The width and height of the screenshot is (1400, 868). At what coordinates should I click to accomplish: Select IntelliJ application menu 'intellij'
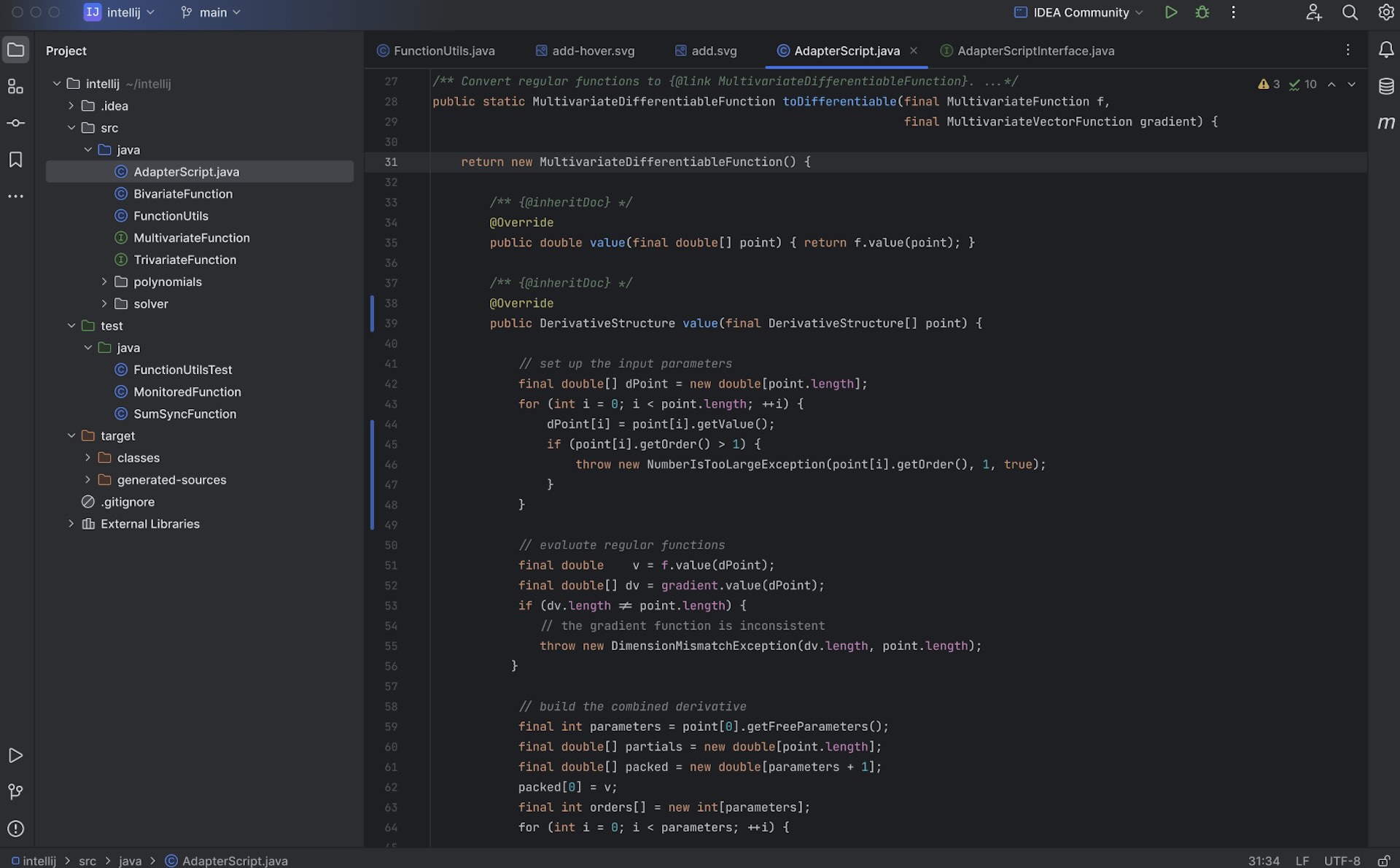click(123, 12)
